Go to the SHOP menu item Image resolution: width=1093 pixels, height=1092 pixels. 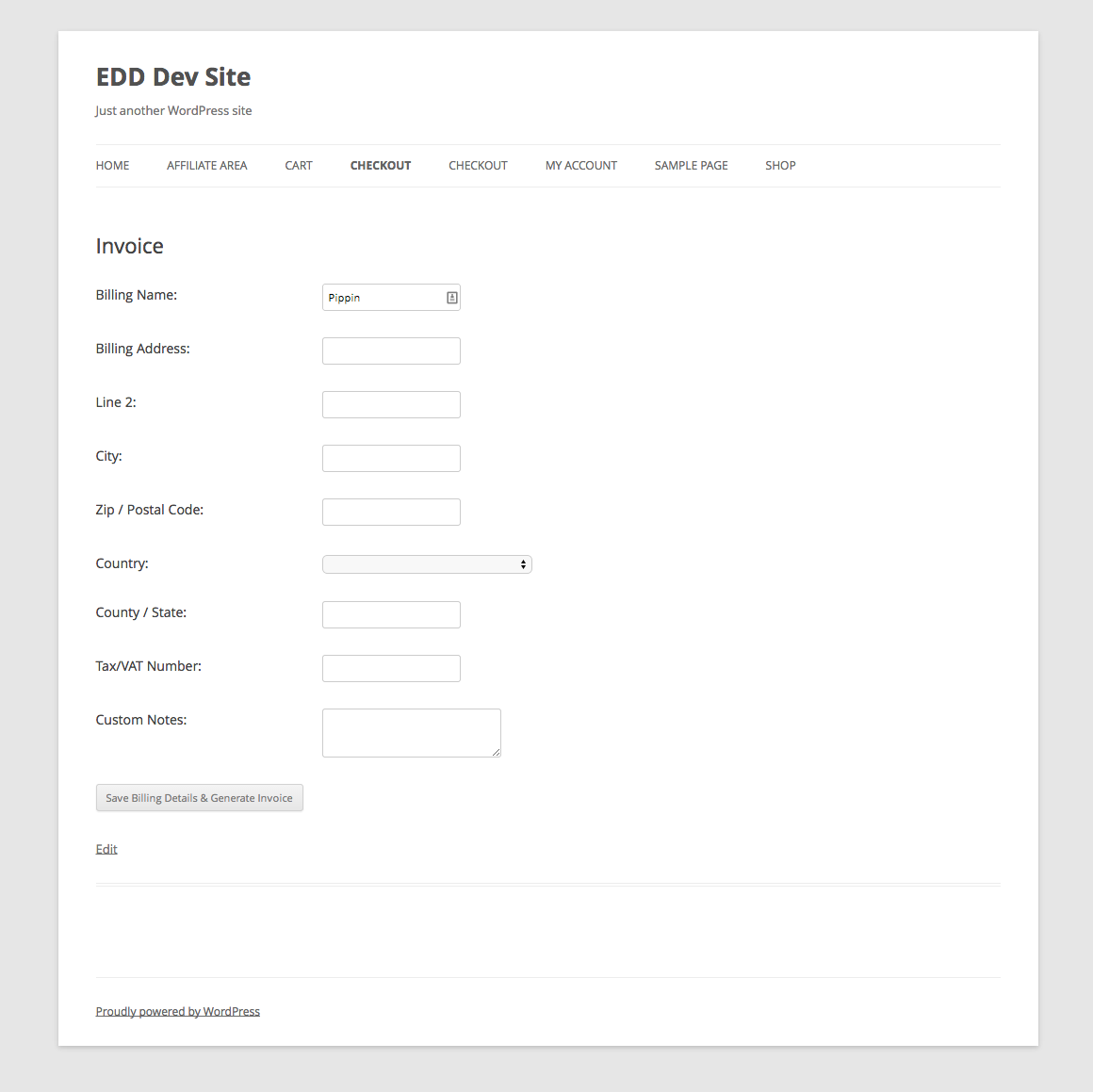click(x=780, y=165)
